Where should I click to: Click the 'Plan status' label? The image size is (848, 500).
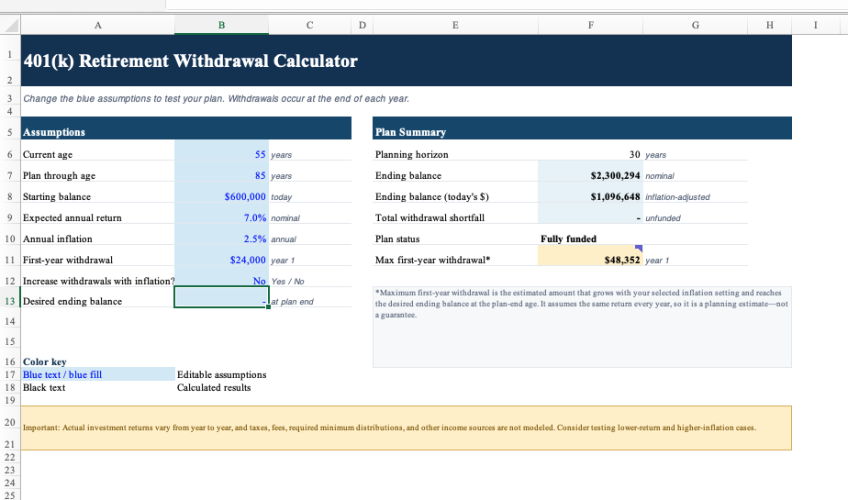click(397, 239)
